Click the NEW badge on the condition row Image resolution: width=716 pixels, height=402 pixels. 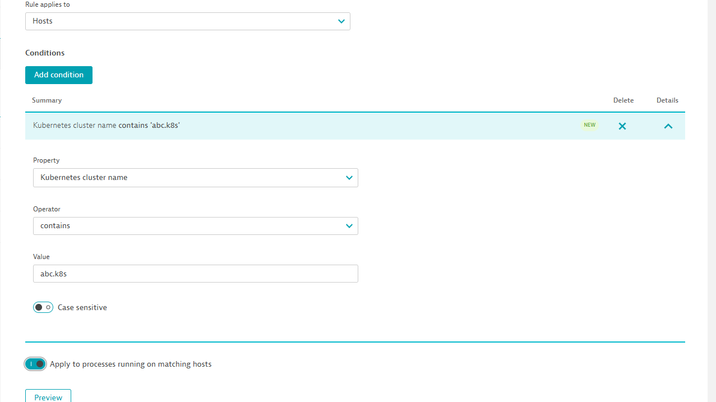(x=589, y=125)
